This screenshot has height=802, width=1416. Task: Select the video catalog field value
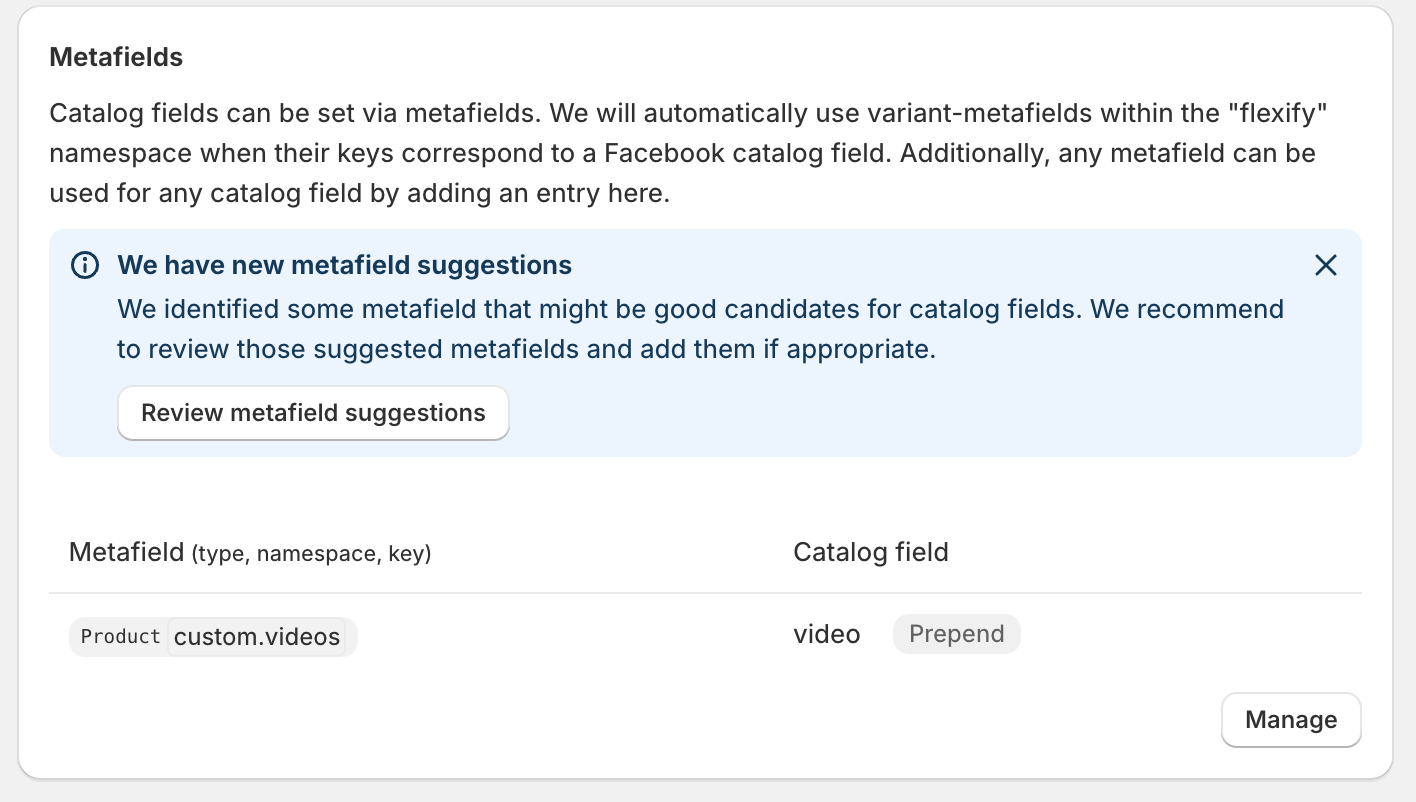(x=826, y=634)
